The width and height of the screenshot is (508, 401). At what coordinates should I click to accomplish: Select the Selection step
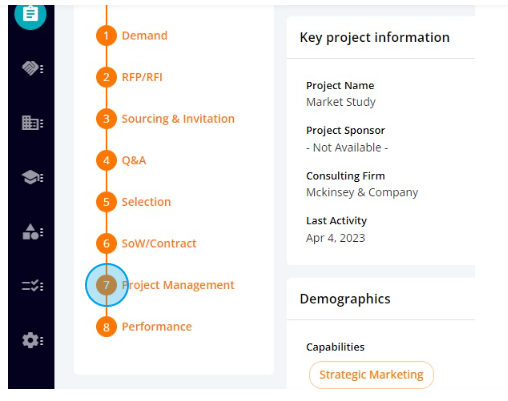[146, 202]
